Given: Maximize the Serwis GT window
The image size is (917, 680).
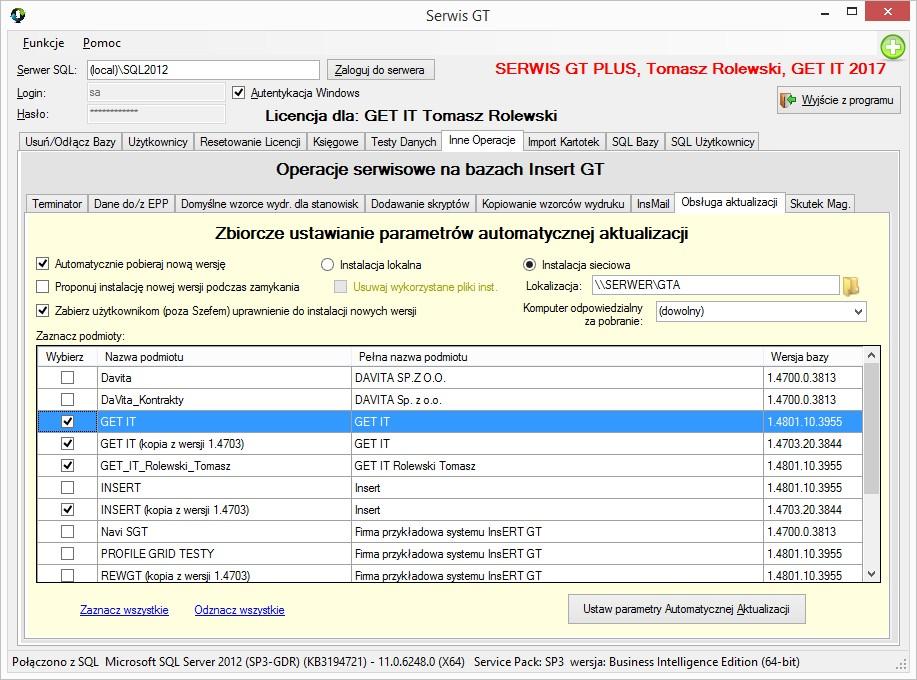Looking at the screenshot, I should tap(852, 13).
